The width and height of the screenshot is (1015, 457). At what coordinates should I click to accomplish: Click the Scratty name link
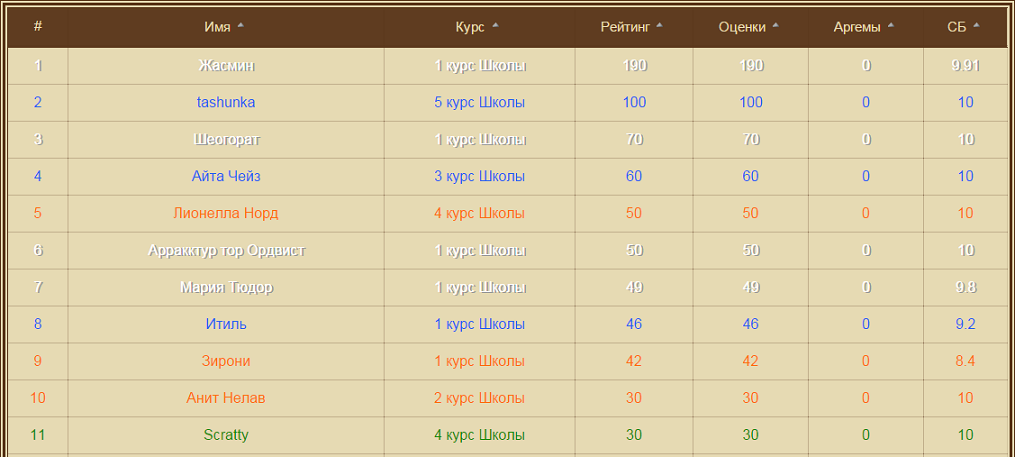click(226, 435)
